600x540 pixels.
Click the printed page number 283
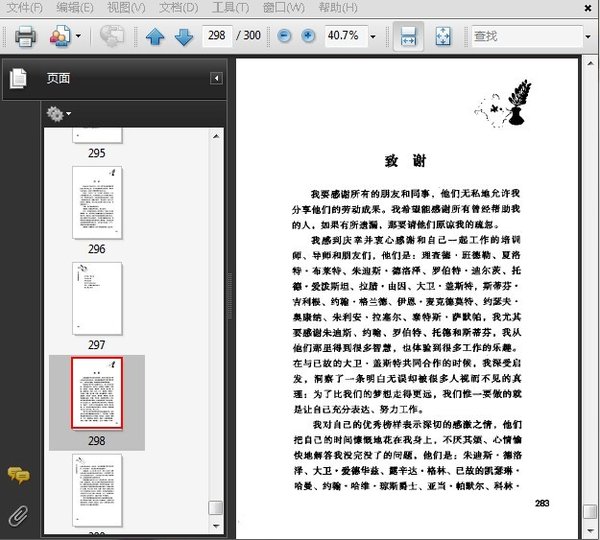pyautogui.click(x=542, y=503)
